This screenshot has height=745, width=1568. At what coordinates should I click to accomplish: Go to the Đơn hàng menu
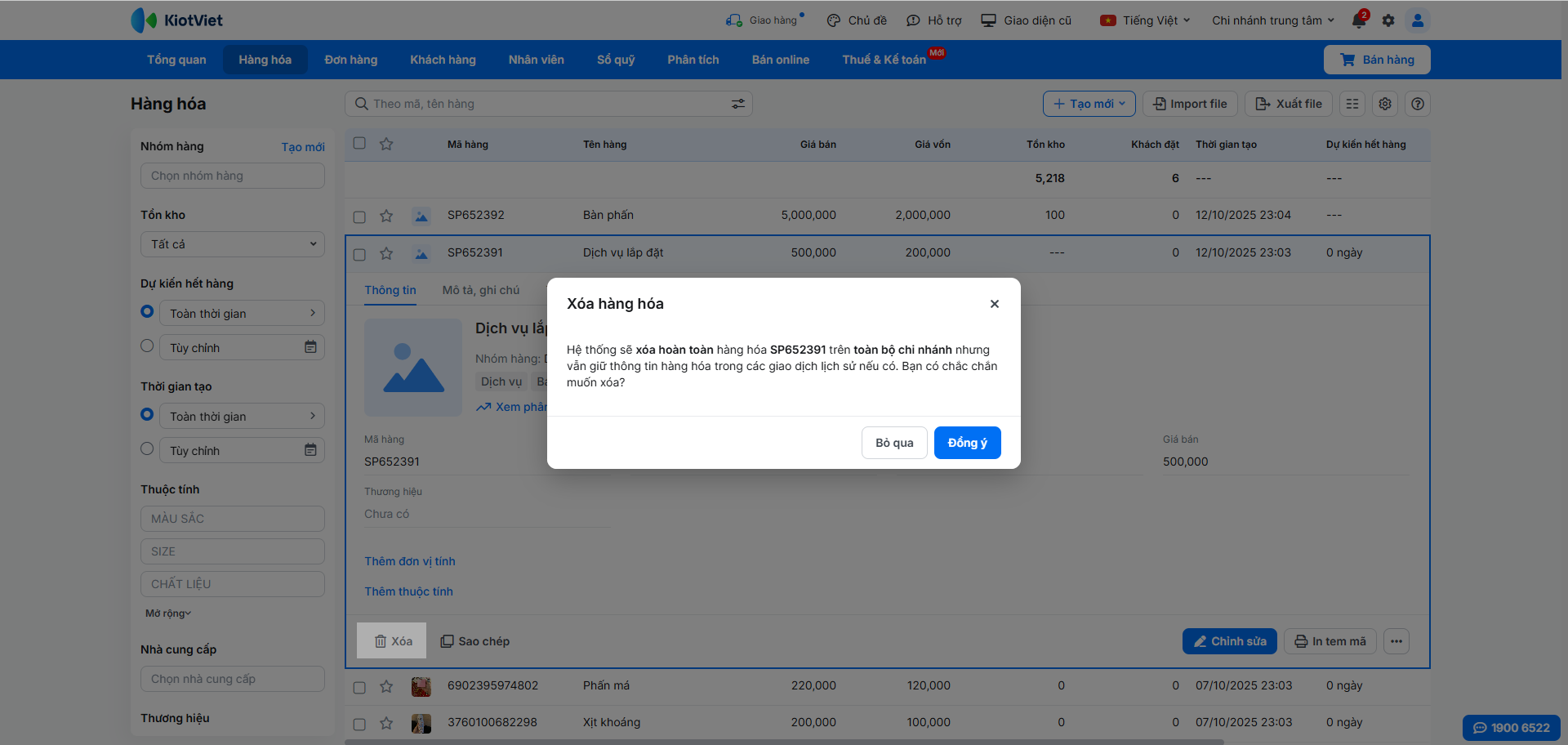tap(350, 60)
